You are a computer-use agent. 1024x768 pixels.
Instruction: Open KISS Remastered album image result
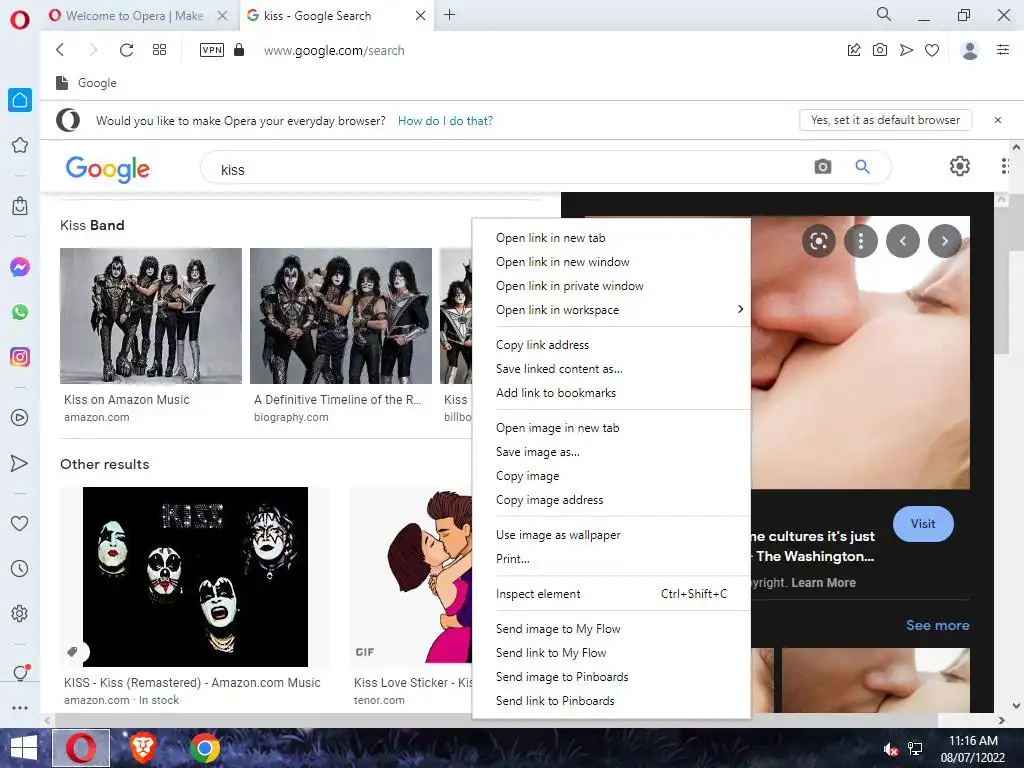point(195,577)
